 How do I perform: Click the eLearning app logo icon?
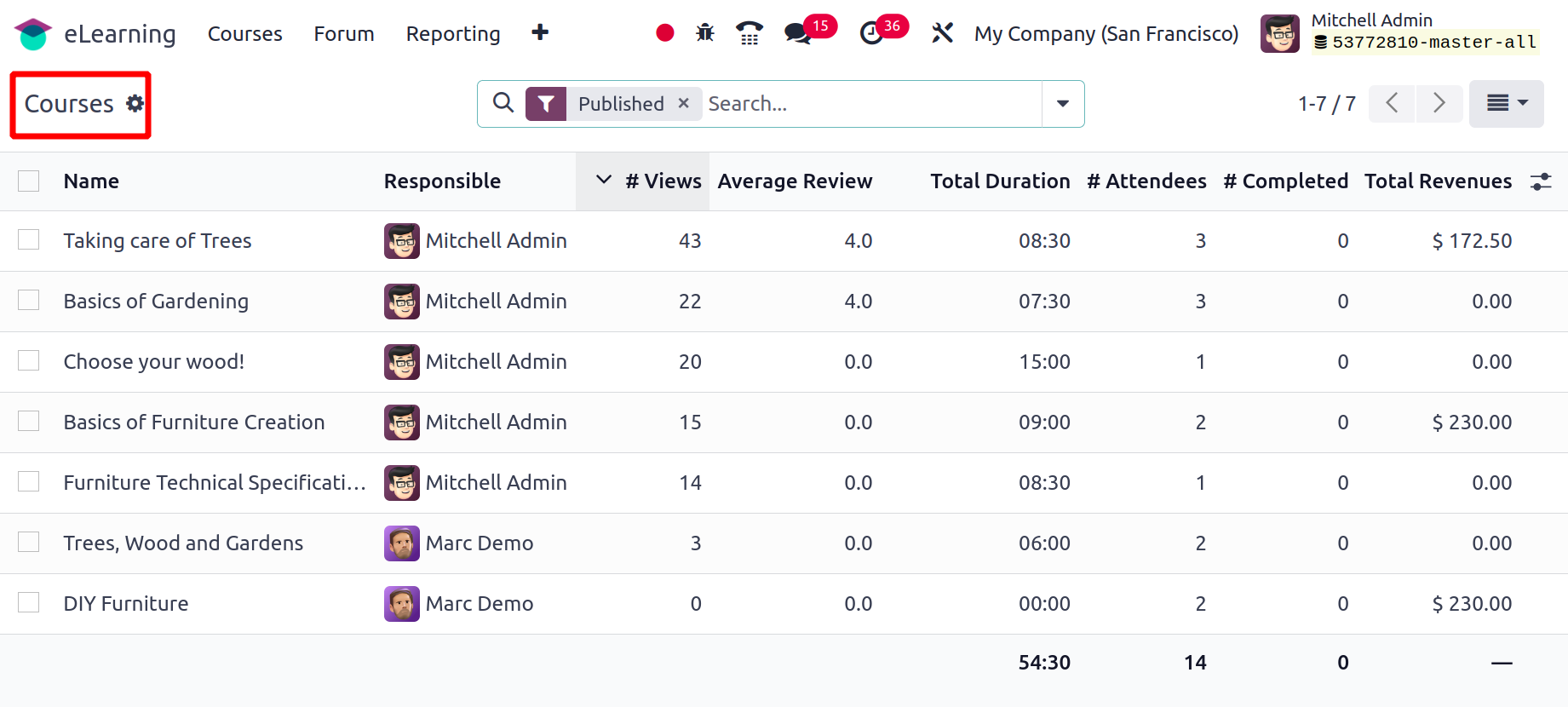(x=32, y=34)
